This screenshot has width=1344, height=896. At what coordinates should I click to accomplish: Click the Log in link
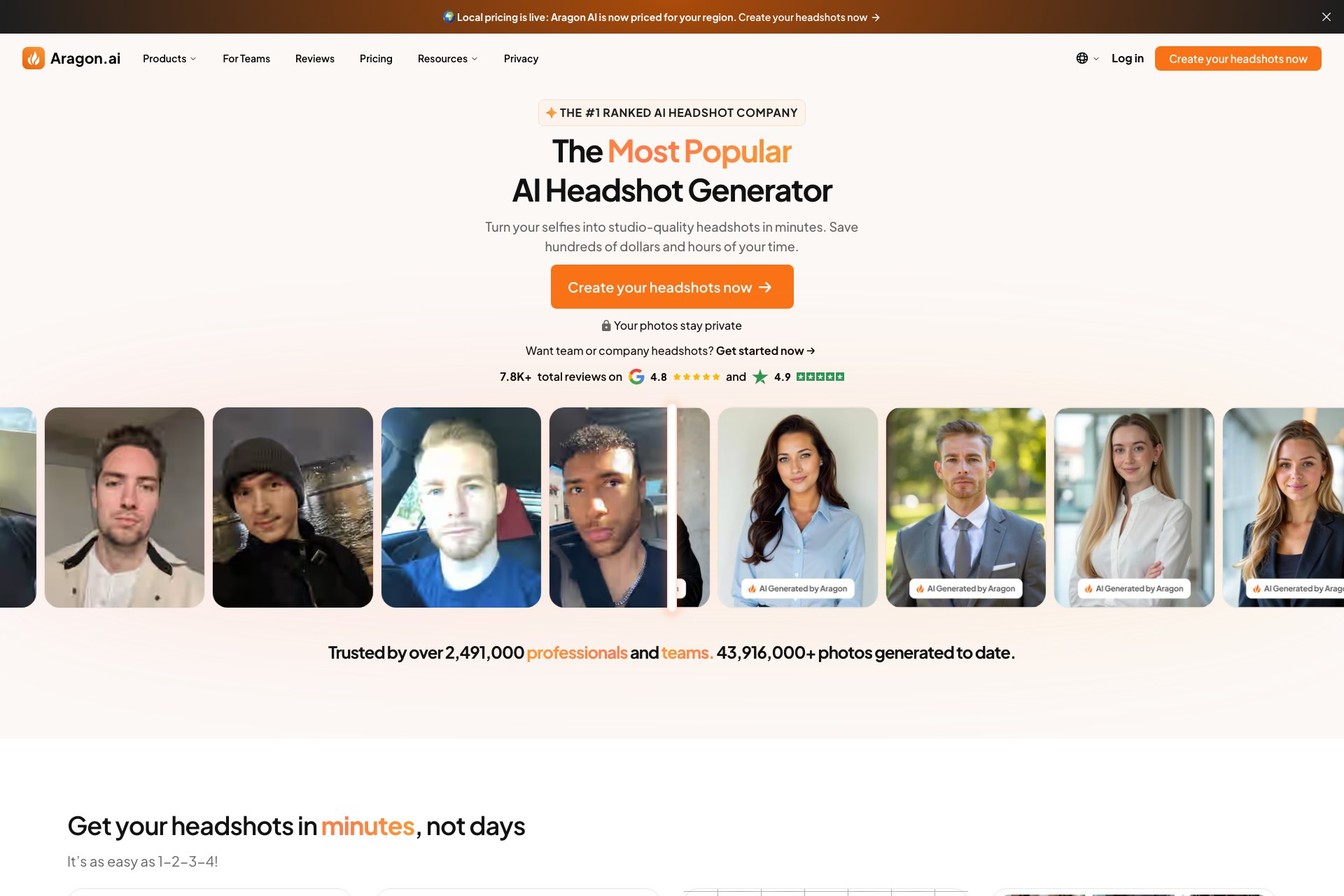pos(1128,59)
